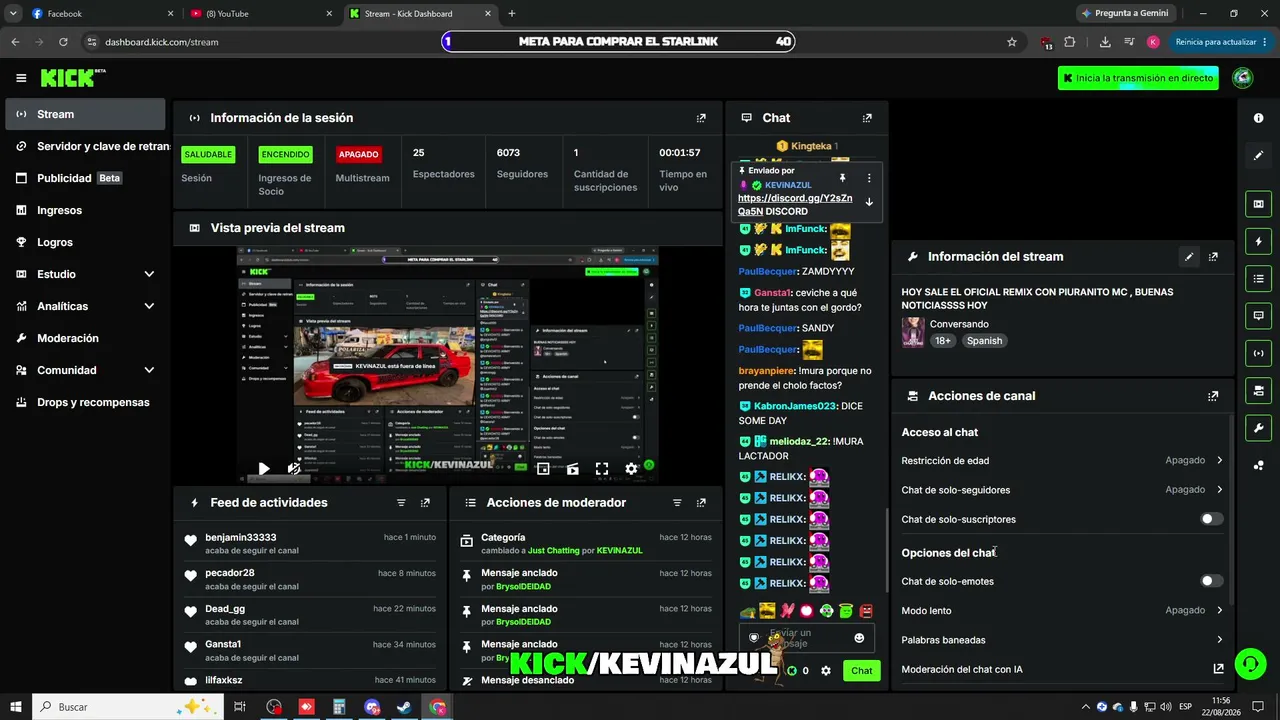Open settings gear in the stream preview player

(631, 468)
